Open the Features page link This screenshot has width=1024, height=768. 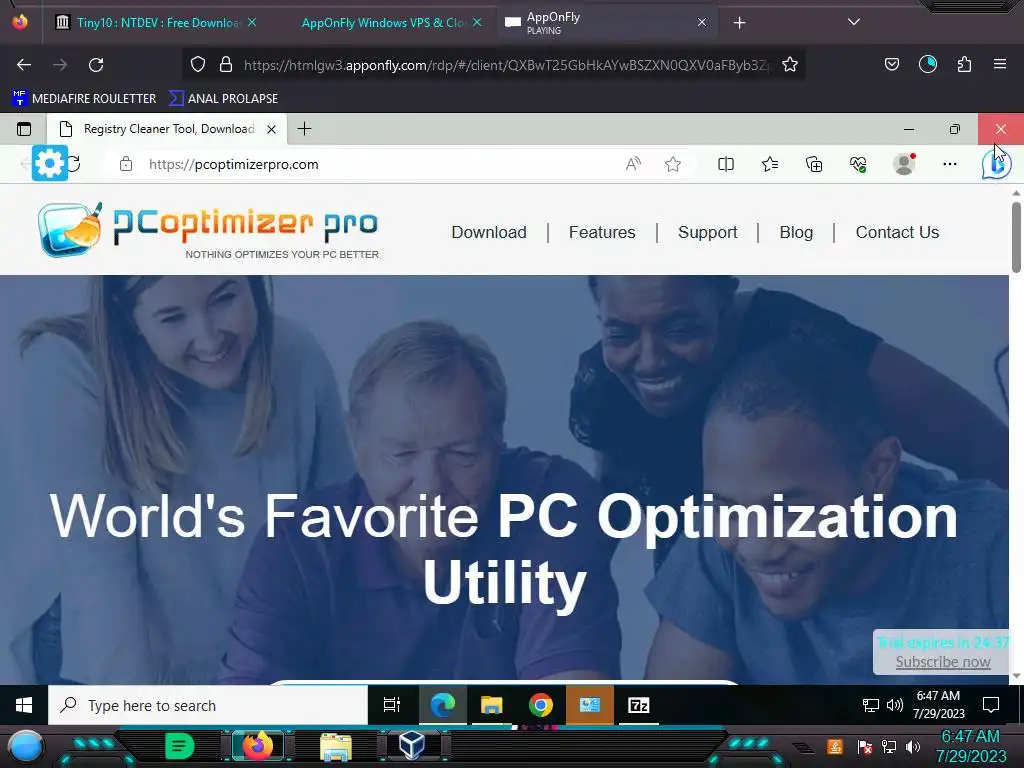[x=601, y=232]
